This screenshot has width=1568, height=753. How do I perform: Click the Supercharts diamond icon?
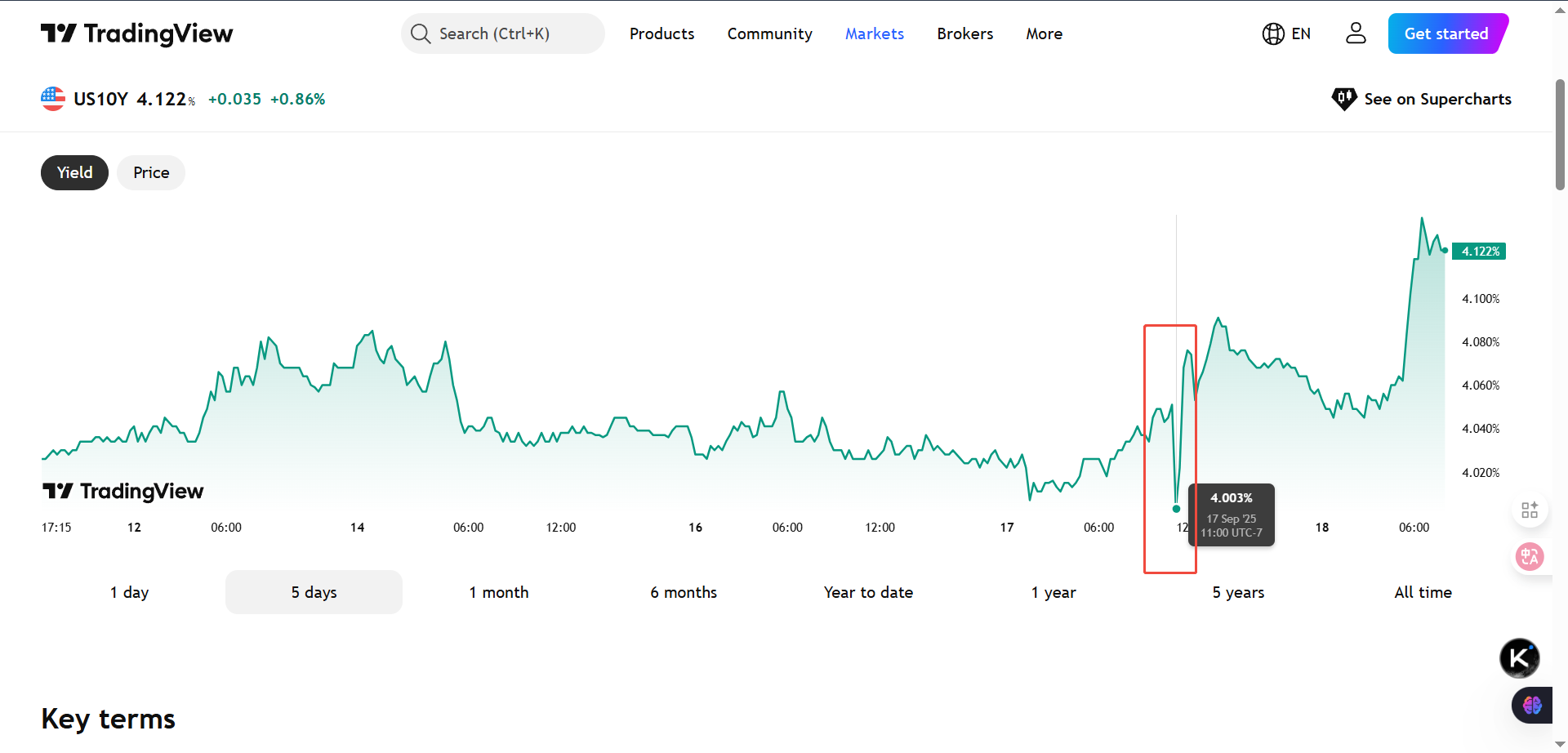1343,99
